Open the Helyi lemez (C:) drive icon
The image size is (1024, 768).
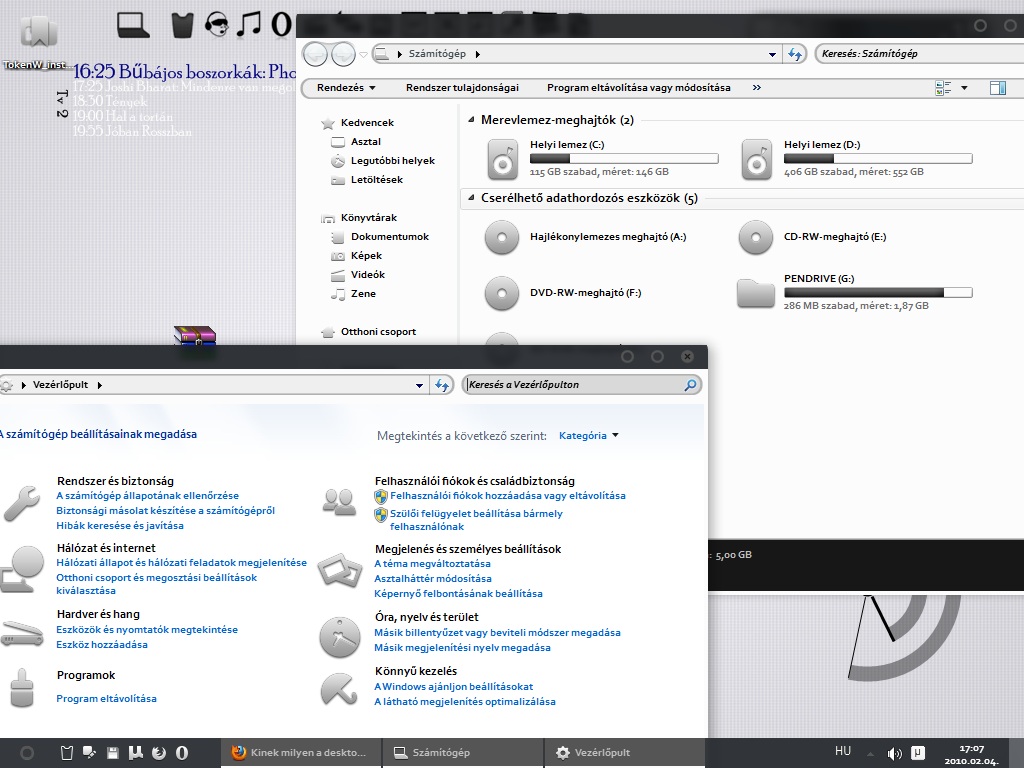[503, 159]
